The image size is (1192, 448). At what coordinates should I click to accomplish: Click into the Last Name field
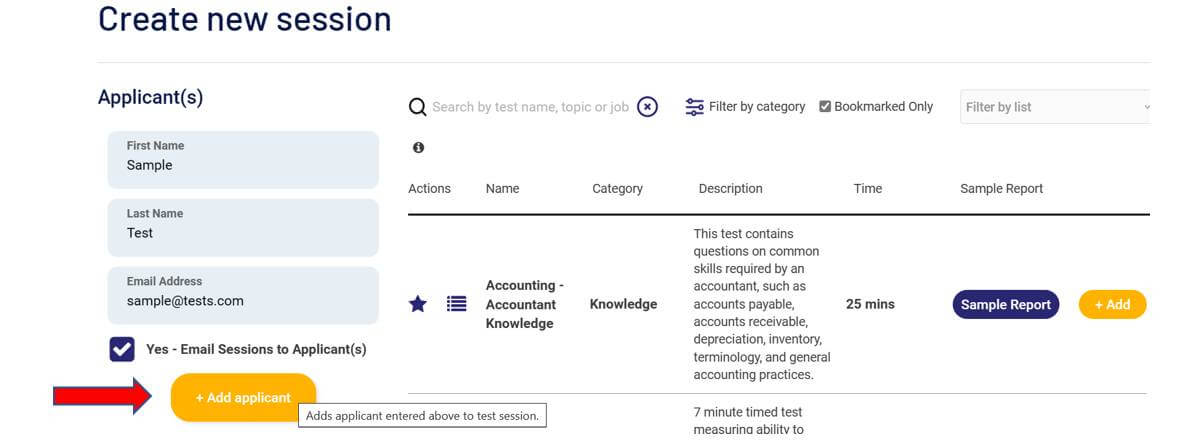point(243,227)
